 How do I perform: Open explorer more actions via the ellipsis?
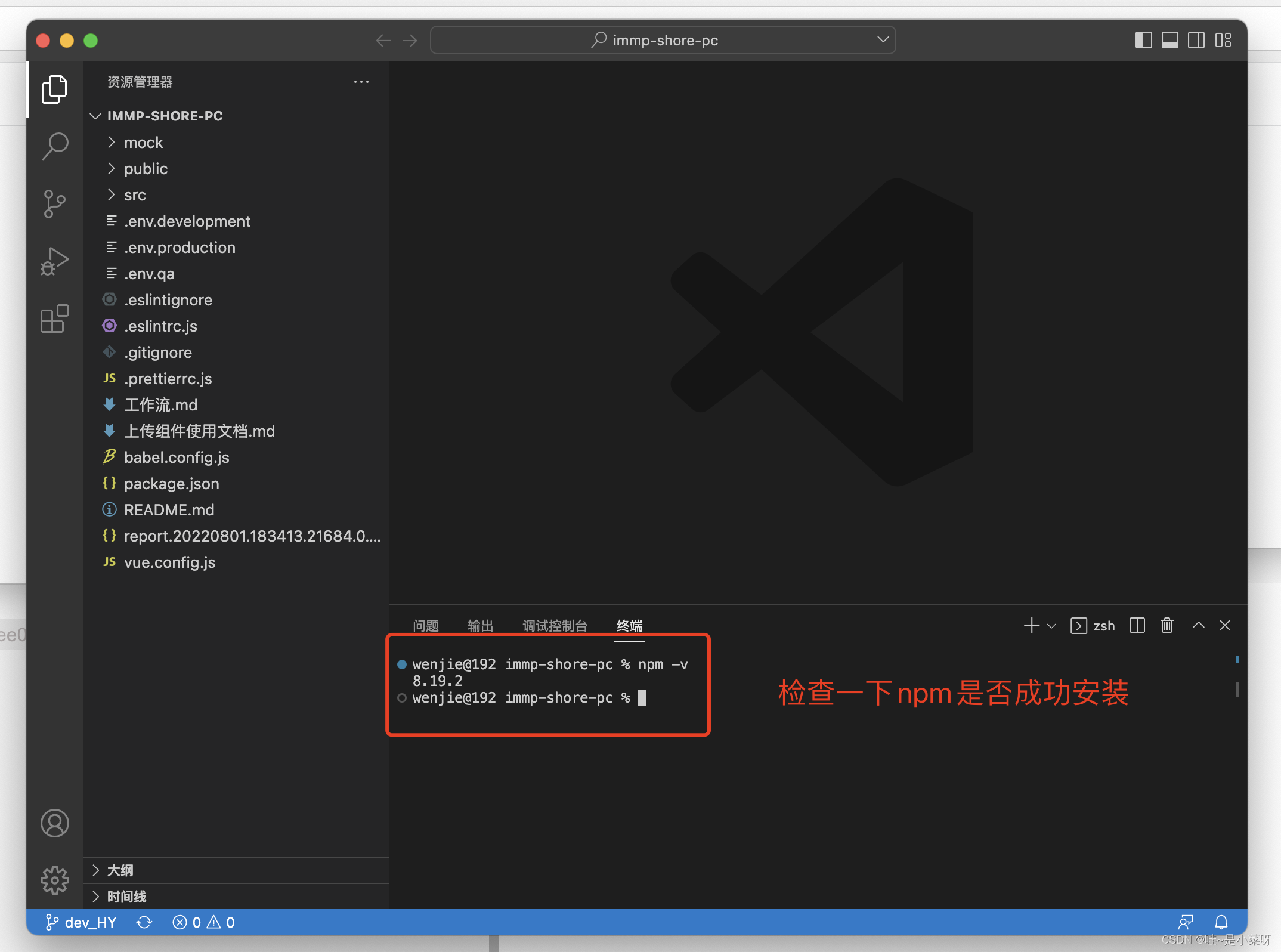361,82
